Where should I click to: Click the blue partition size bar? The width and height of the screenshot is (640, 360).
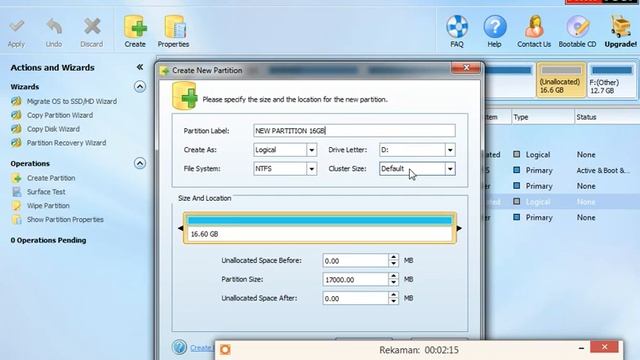pos(320,221)
